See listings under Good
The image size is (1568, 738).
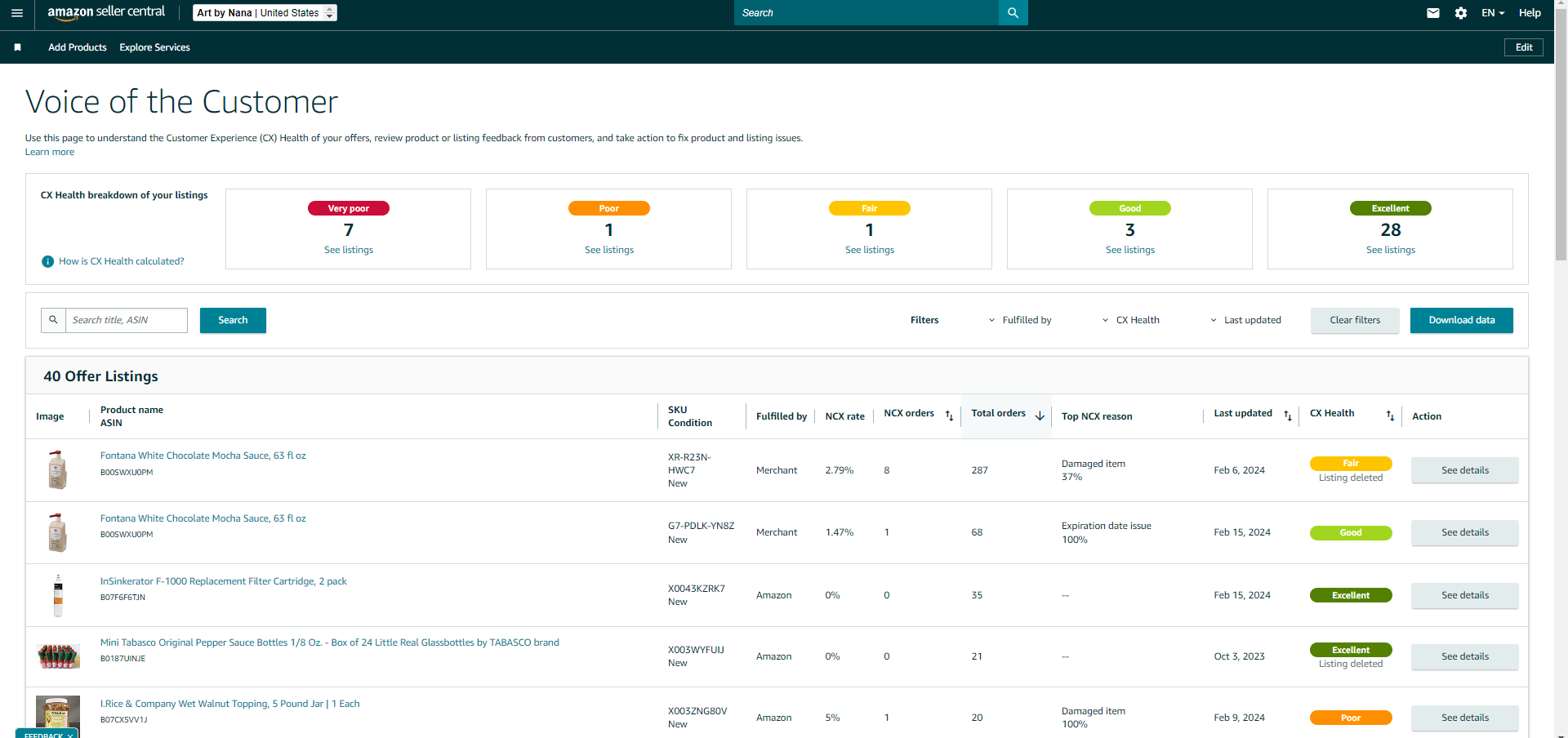[x=1130, y=250]
